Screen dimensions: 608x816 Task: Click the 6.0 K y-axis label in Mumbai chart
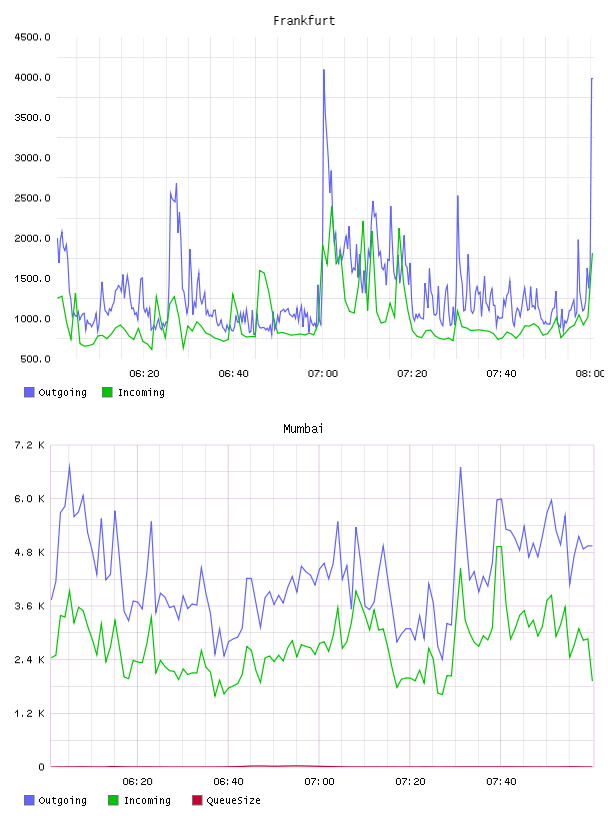[x=29, y=499]
